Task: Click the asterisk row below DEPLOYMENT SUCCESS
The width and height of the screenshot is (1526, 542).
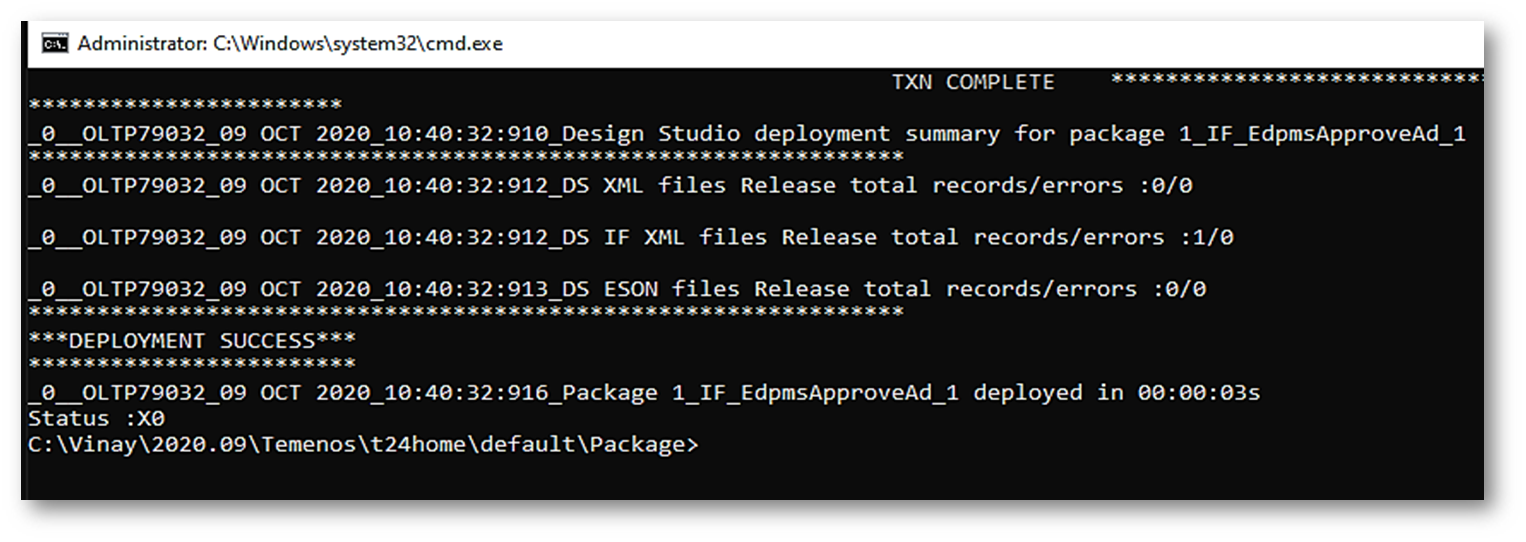Action: (x=191, y=365)
